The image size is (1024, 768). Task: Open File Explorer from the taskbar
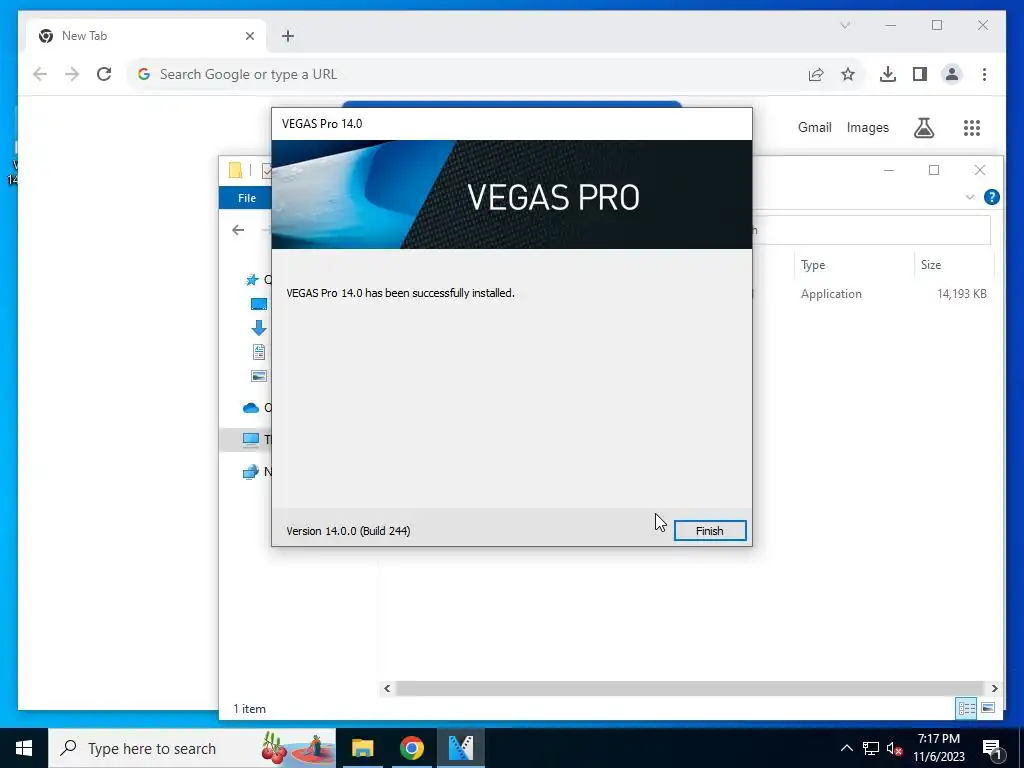point(362,748)
